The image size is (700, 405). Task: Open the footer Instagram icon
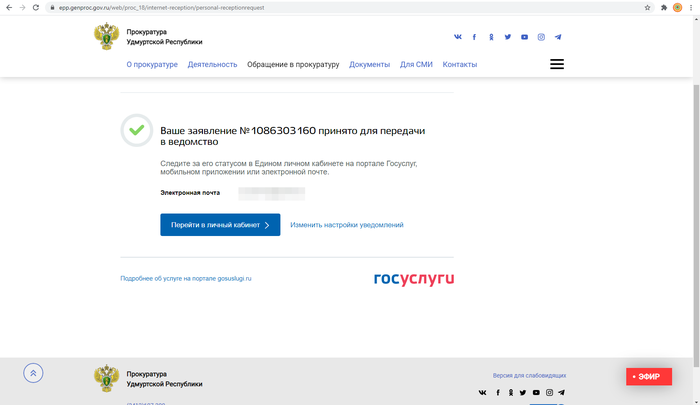[x=549, y=392]
